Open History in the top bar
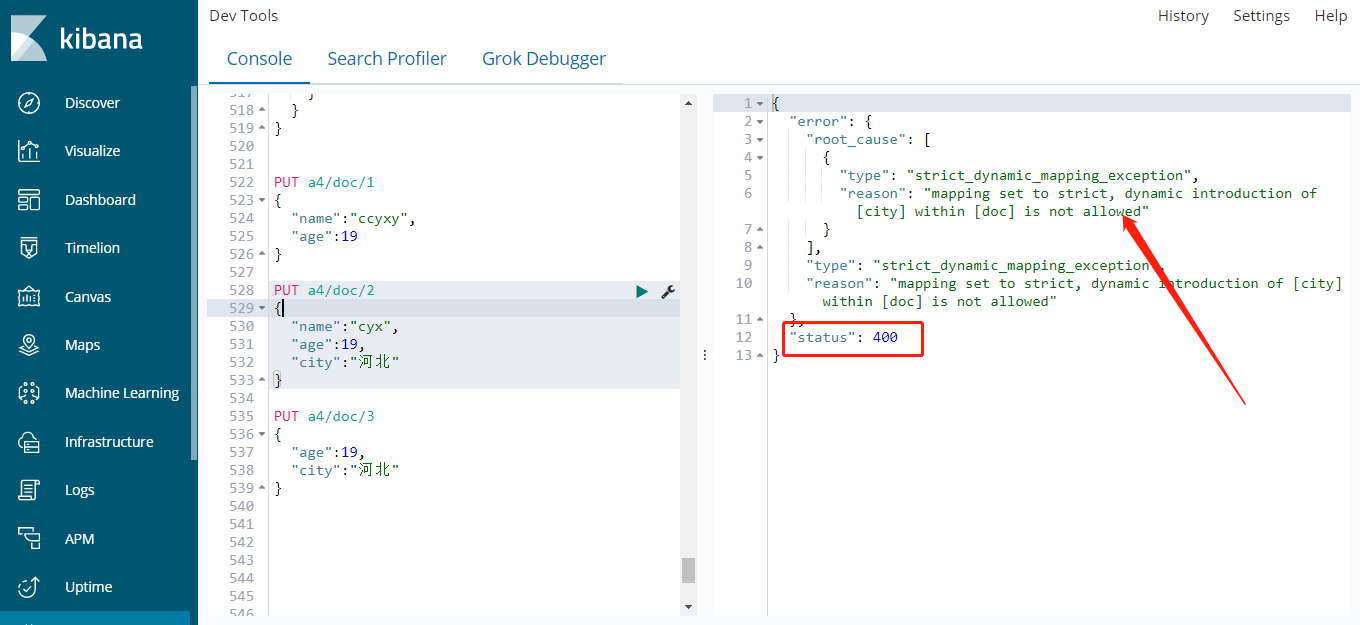Viewport: 1360px width, 625px height. [x=1183, y=16]
